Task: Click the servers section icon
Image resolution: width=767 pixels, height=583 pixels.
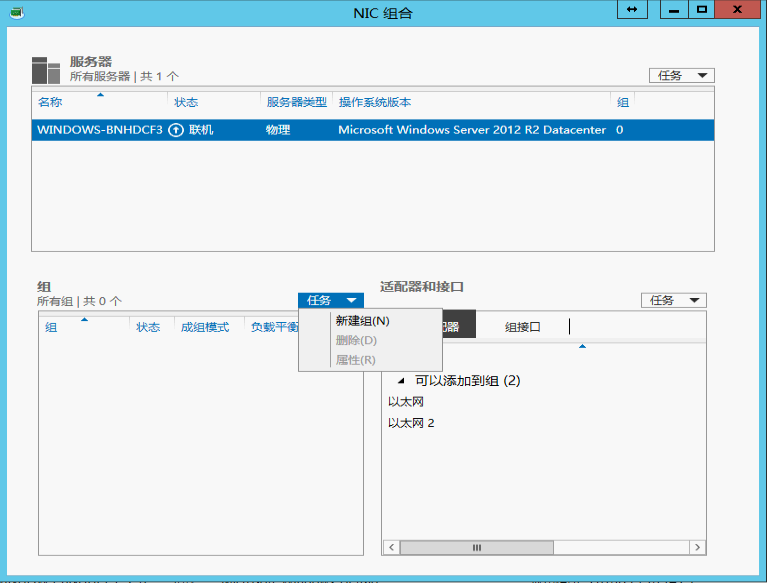Action: 46,70
